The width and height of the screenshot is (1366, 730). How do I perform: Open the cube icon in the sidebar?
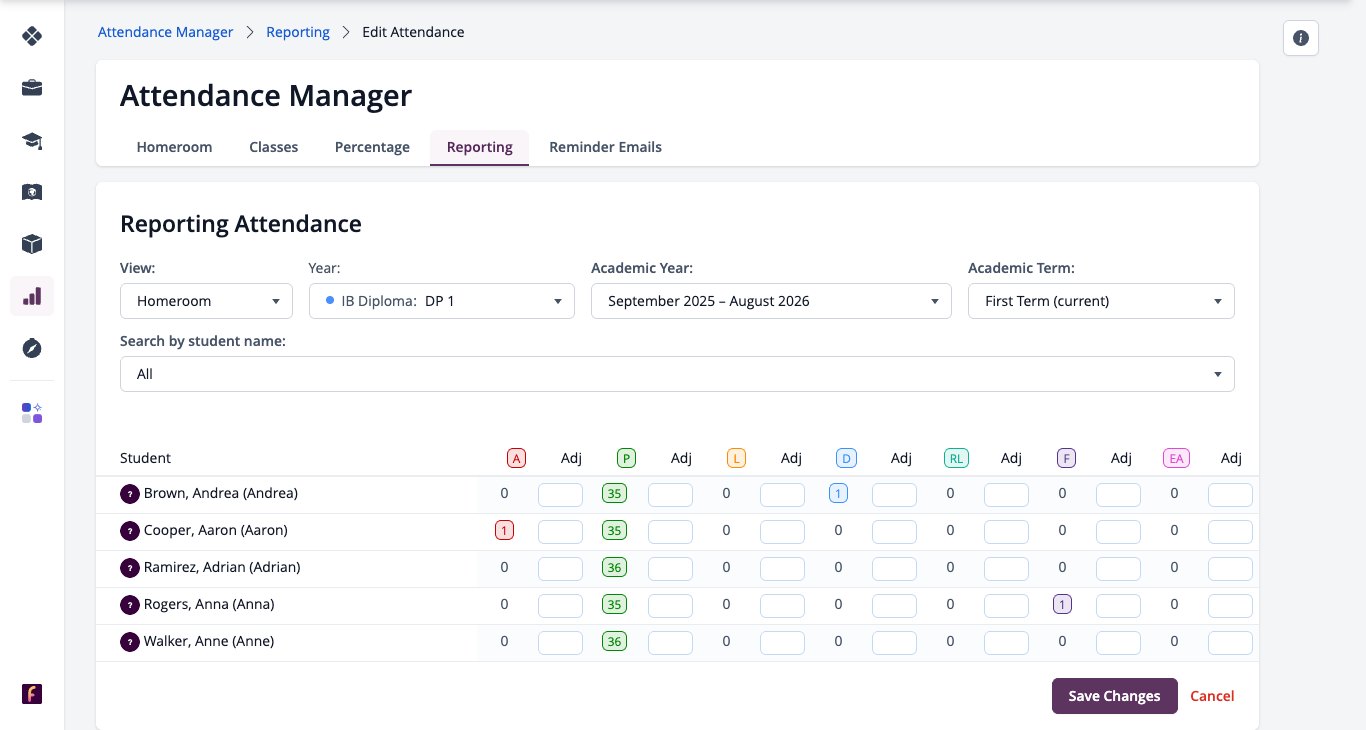[32, 244]
